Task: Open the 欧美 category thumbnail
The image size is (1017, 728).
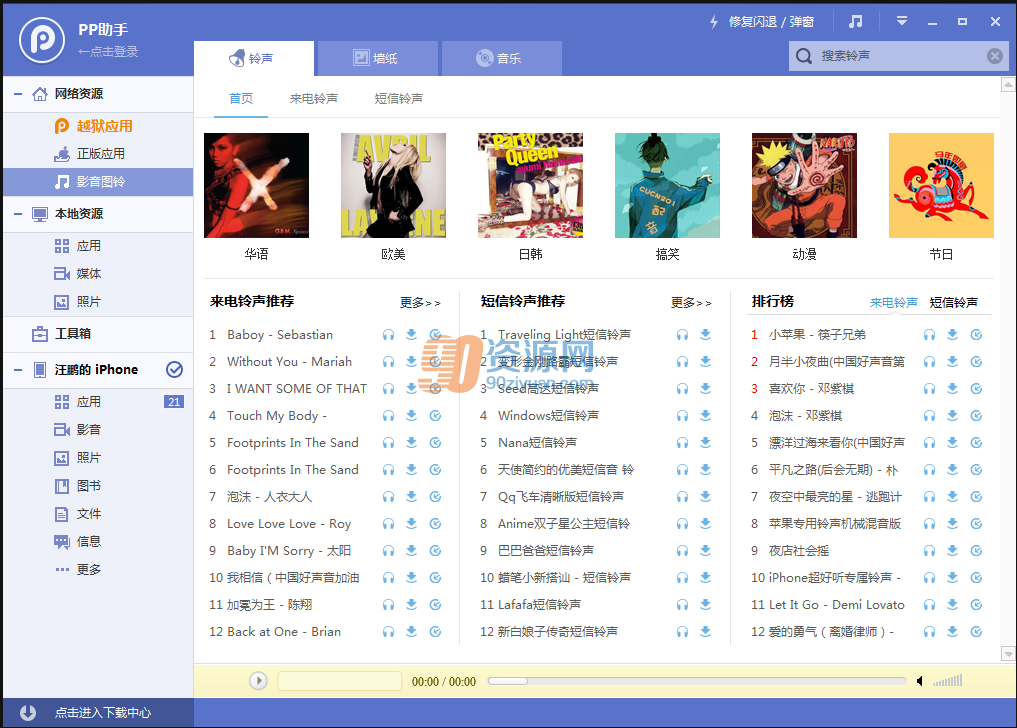Action: pos(393,186)
